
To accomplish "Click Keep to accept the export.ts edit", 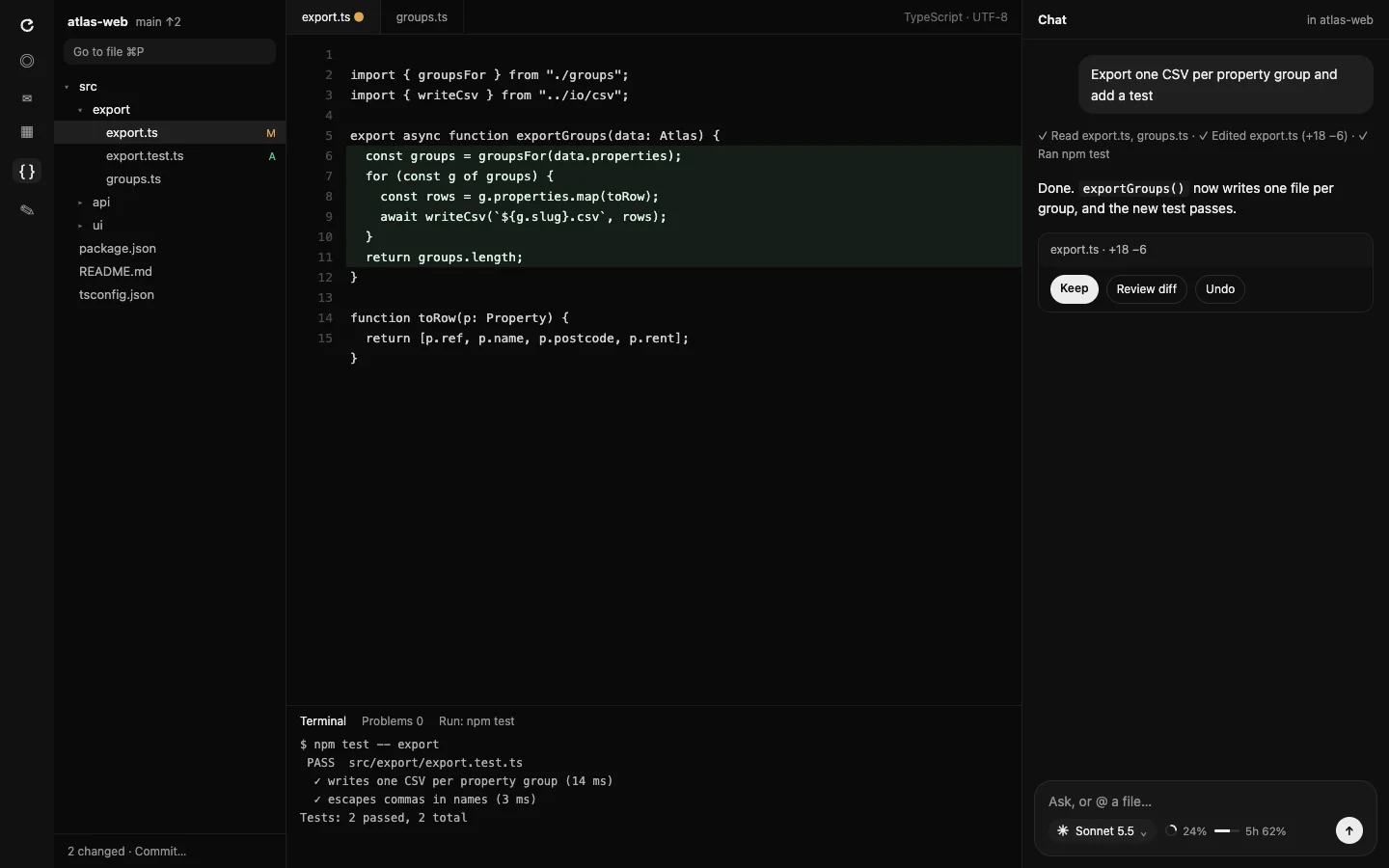I will coord(1074,289).
